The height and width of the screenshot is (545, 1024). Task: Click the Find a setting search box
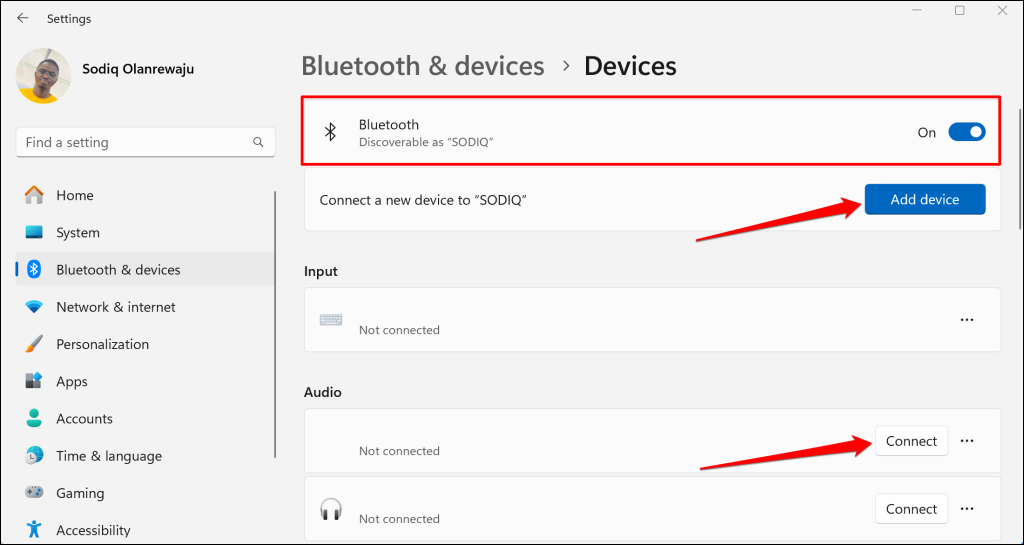(x=135, y=142)
